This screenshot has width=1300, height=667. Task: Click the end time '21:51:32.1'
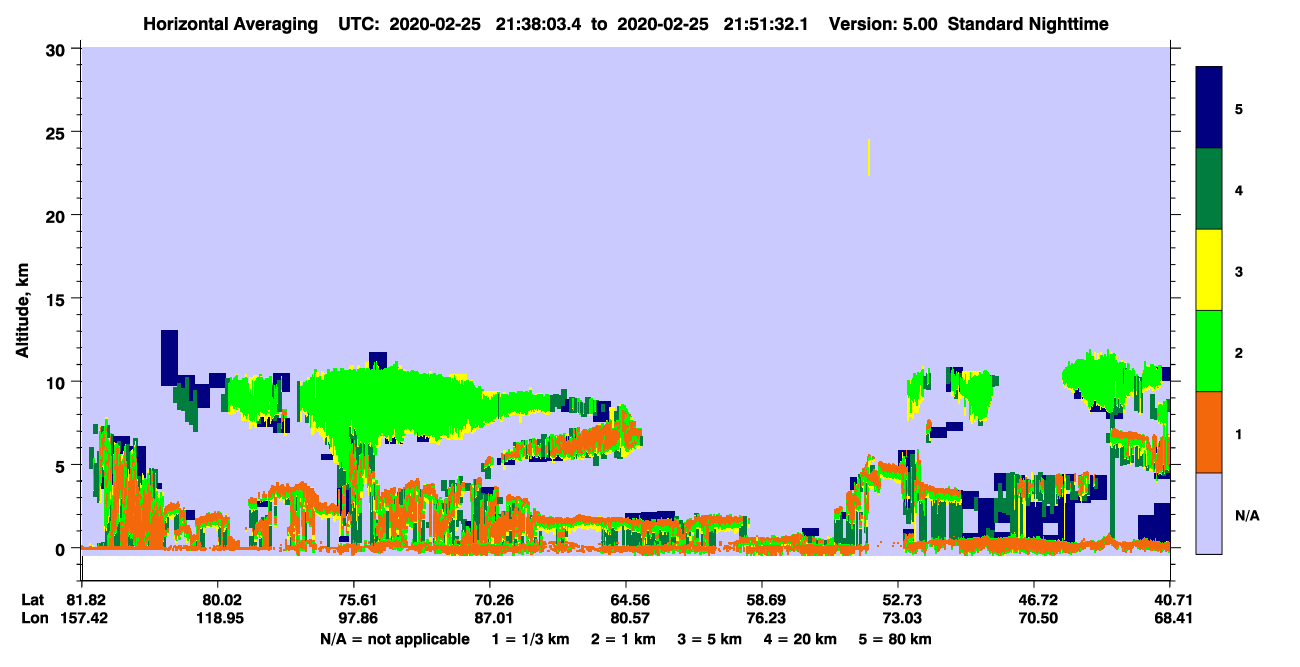(x=766, y=23)
